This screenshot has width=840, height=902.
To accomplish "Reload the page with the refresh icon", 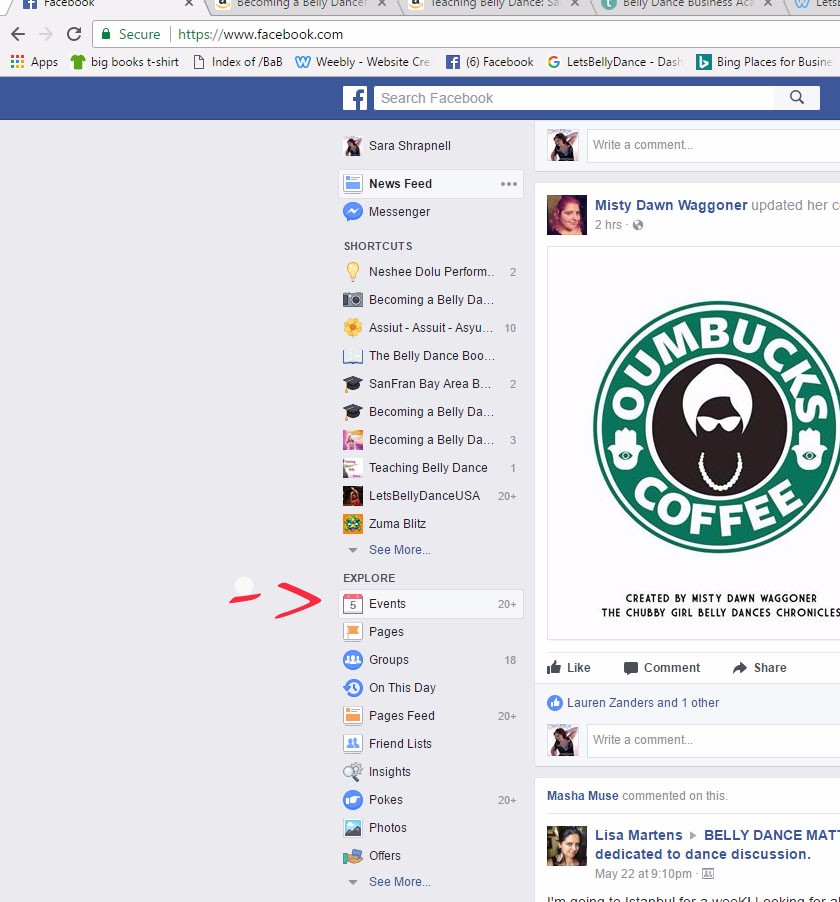I will (x=74, y=35).
